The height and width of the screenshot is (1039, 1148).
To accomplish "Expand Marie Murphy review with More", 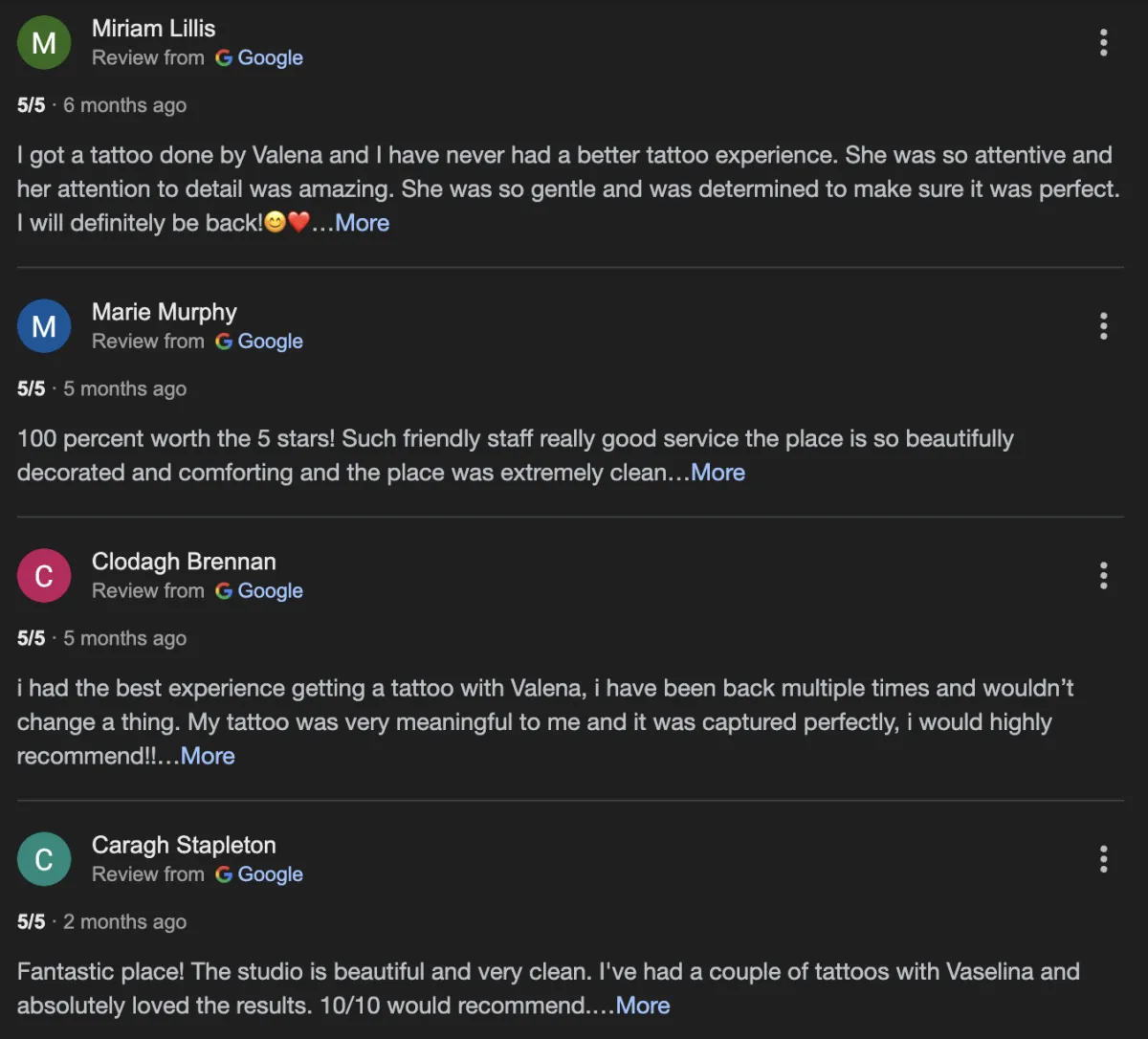I will point(717,473).
